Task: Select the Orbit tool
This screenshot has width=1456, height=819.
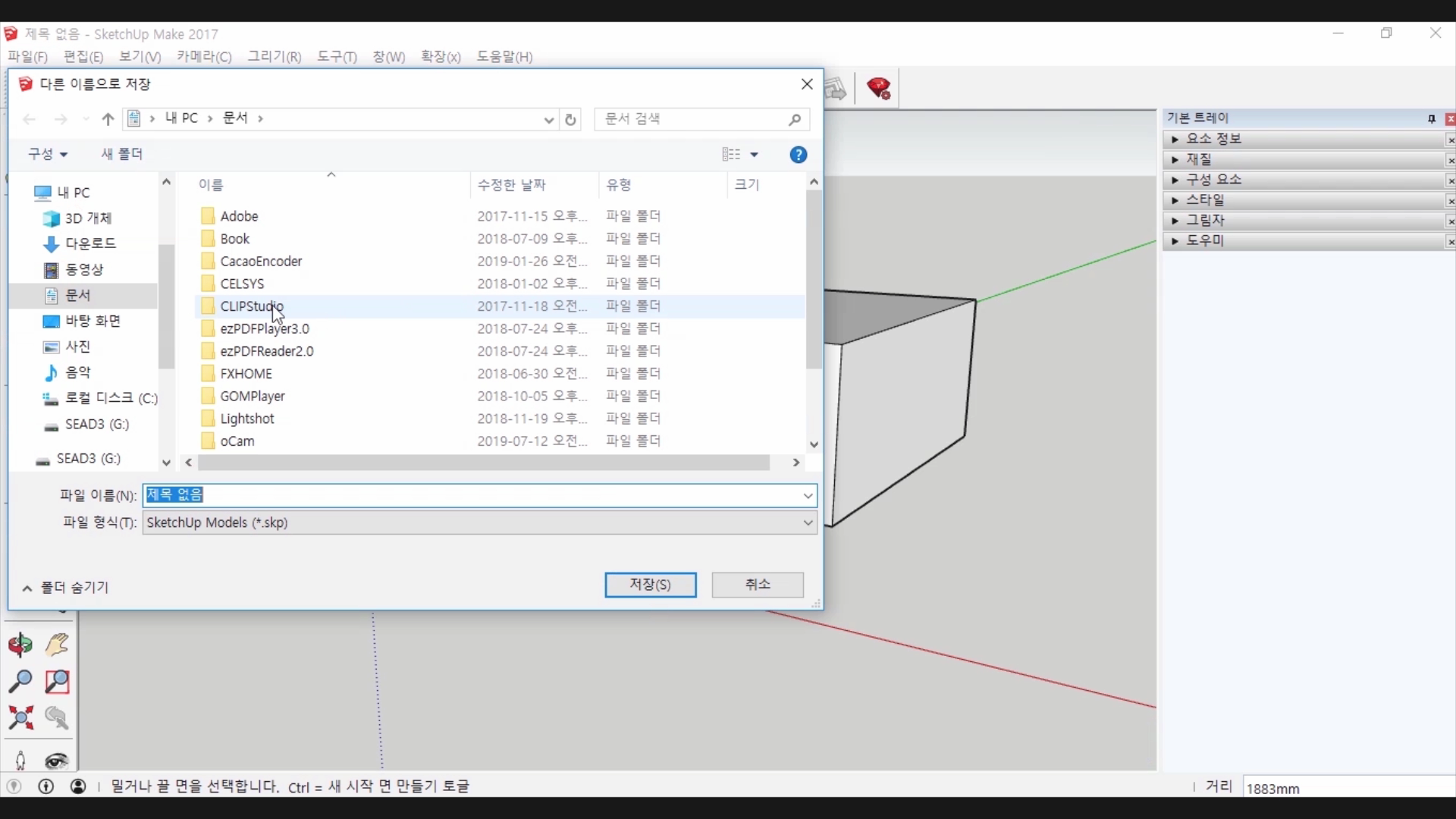Action: (x=20, y=645)
